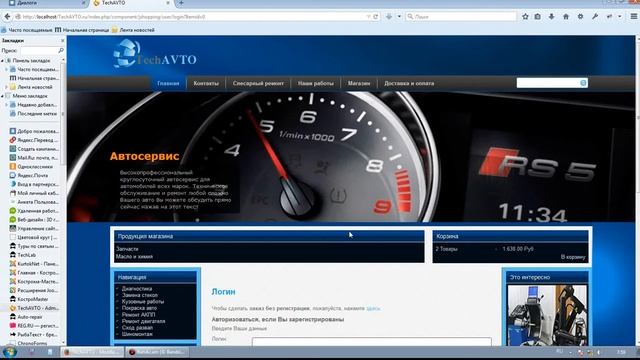
Task: Open the Контакты menu item
Action: 206,83
